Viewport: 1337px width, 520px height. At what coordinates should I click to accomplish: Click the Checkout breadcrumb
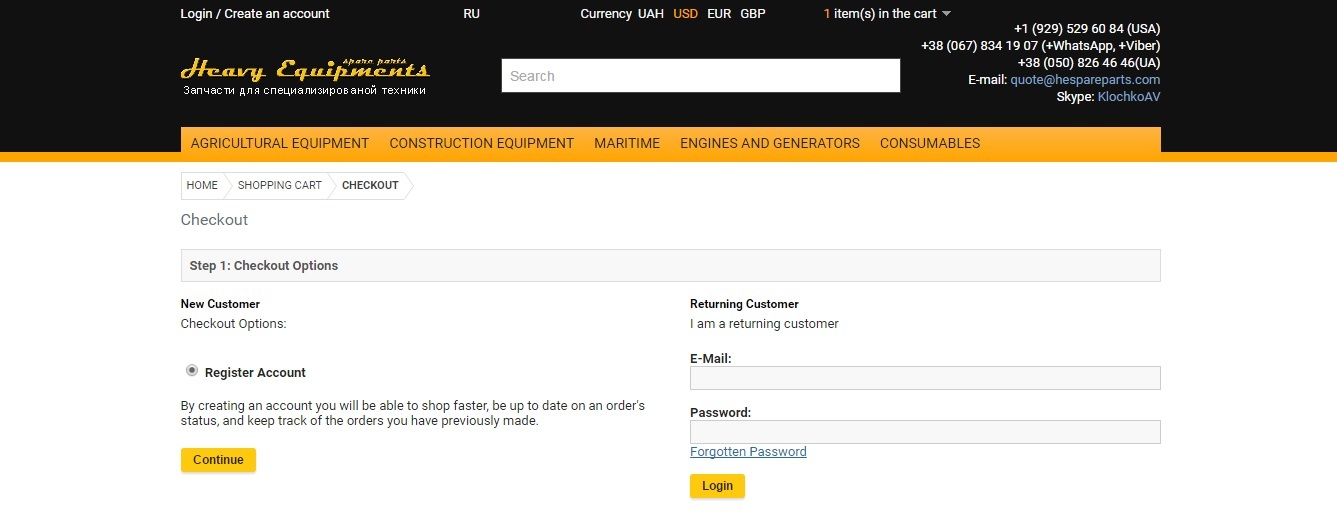pyautogui.click(x=370, y=185)
